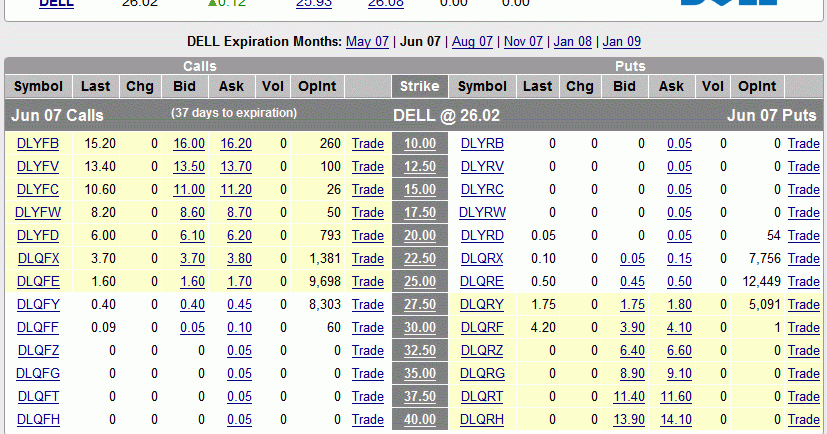The width and height of the screenshot is (827, 434).
Task: Click call ask 16.20 for DLYFB
Action: pyautogui.click(x=236, y=143)
